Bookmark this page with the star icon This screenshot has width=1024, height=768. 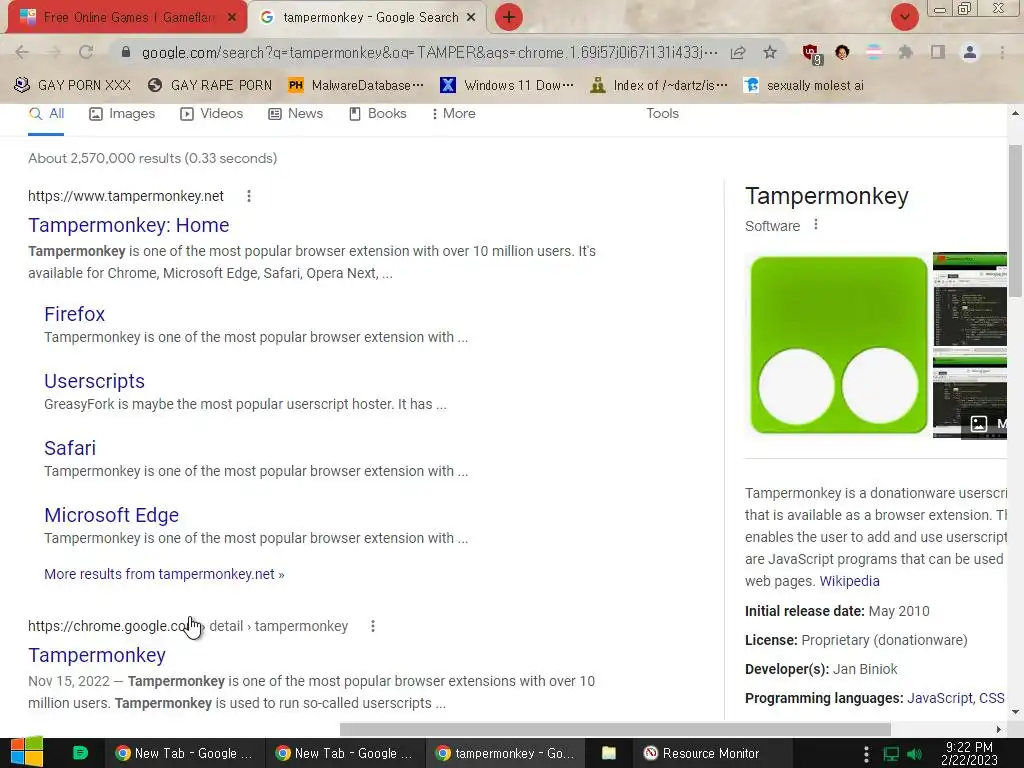point(770,52)
